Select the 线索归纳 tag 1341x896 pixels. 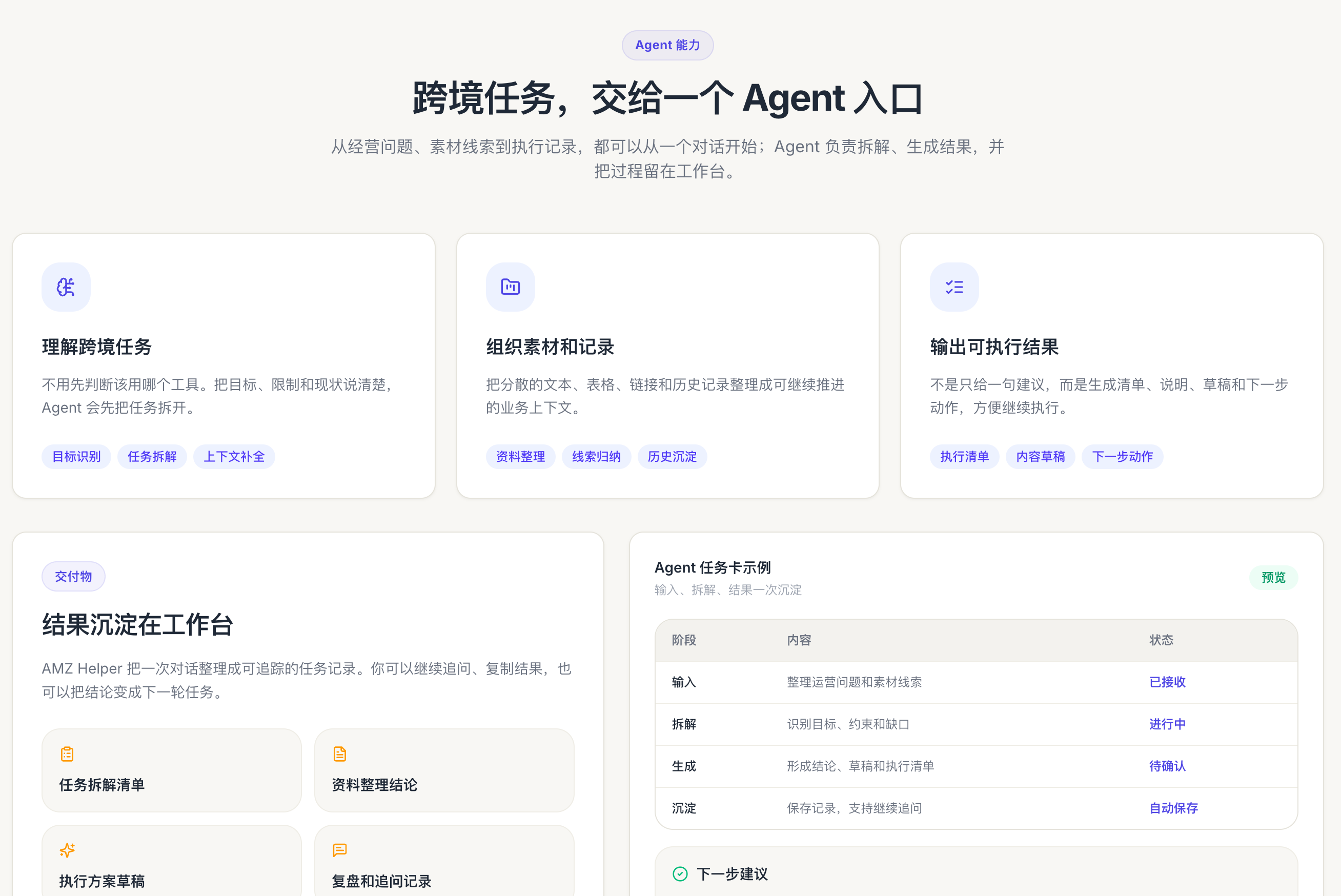tap(597, 457)
